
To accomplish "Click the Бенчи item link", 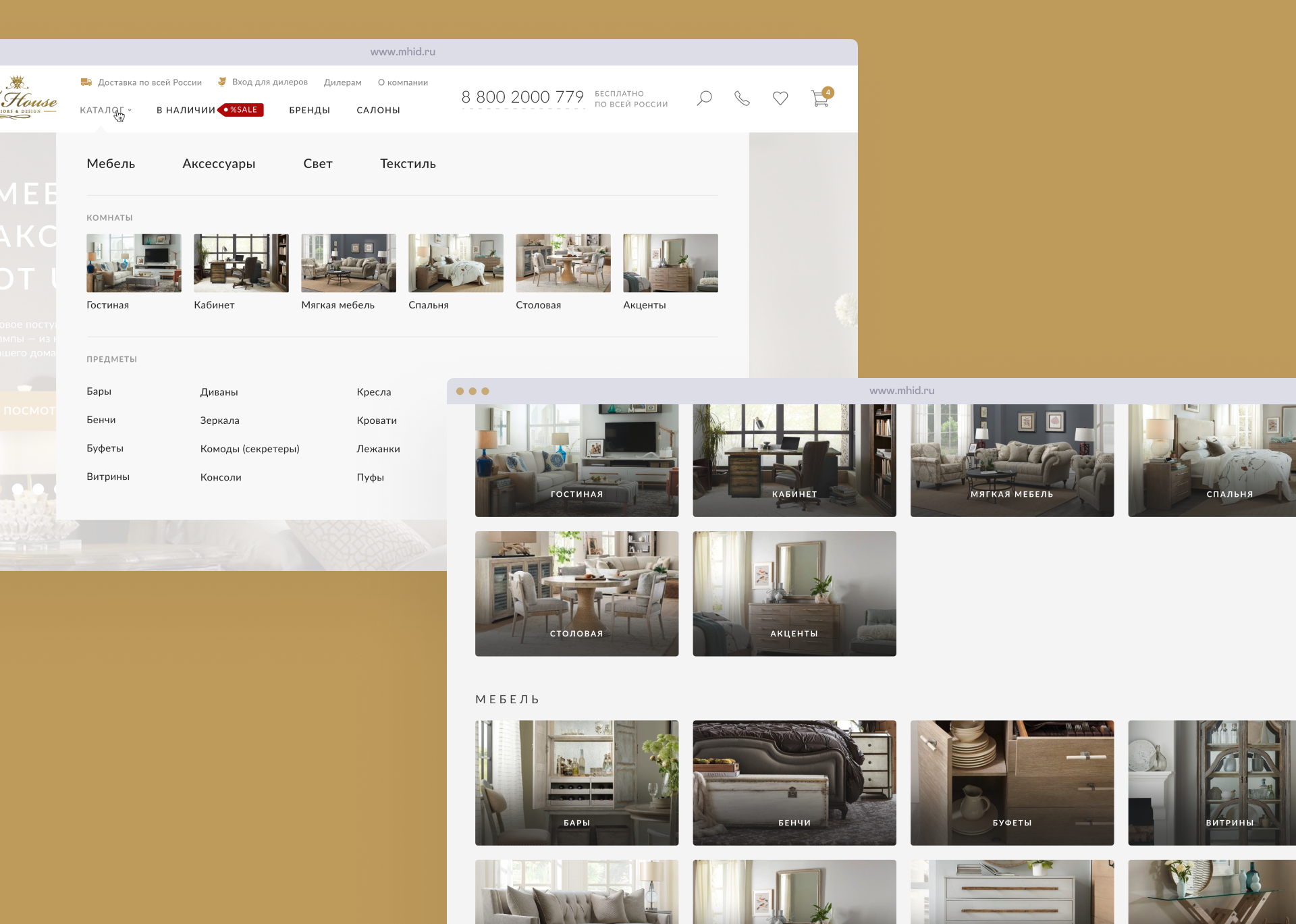I will [101, 420].
